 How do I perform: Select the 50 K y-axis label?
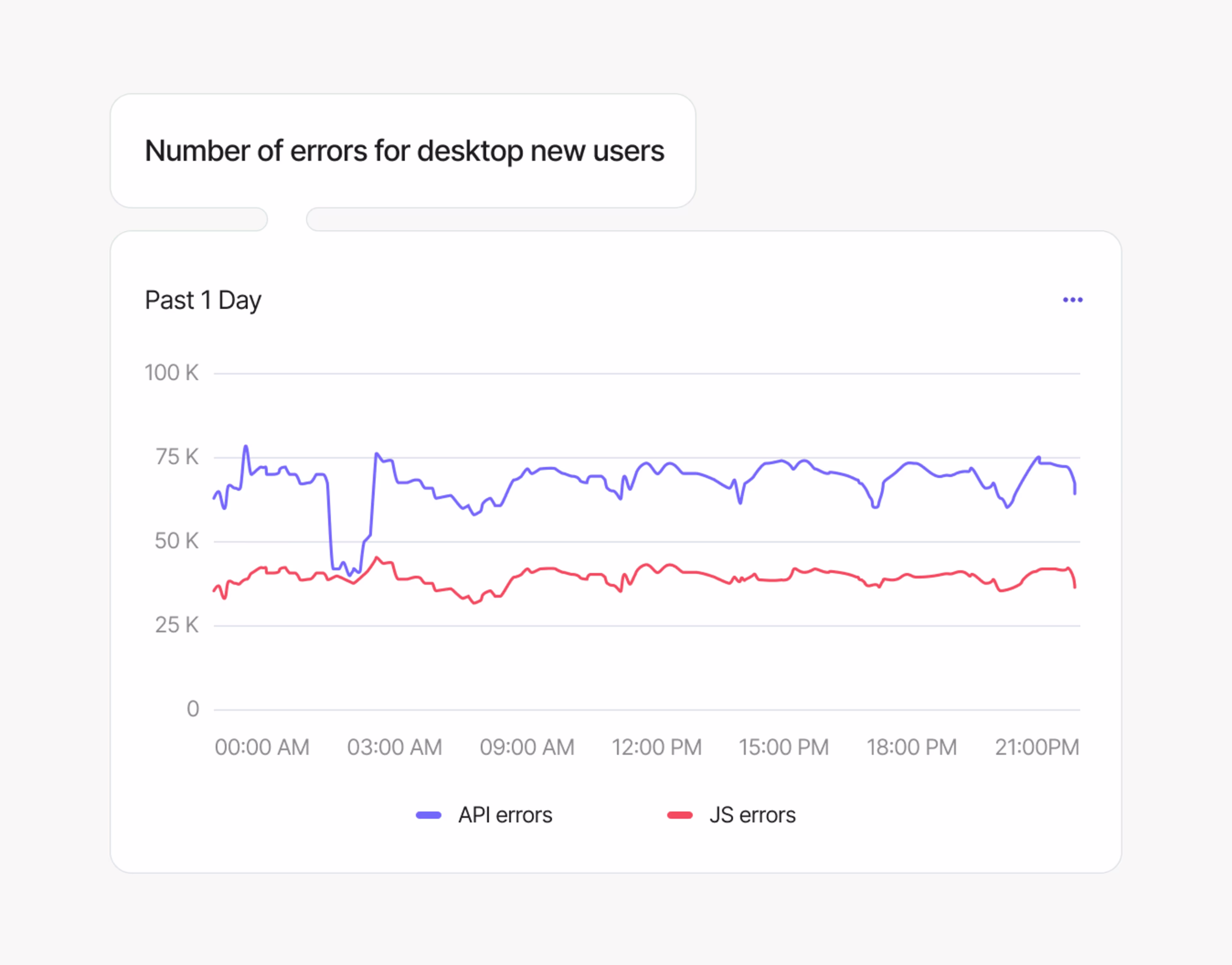tap(177, 541)
